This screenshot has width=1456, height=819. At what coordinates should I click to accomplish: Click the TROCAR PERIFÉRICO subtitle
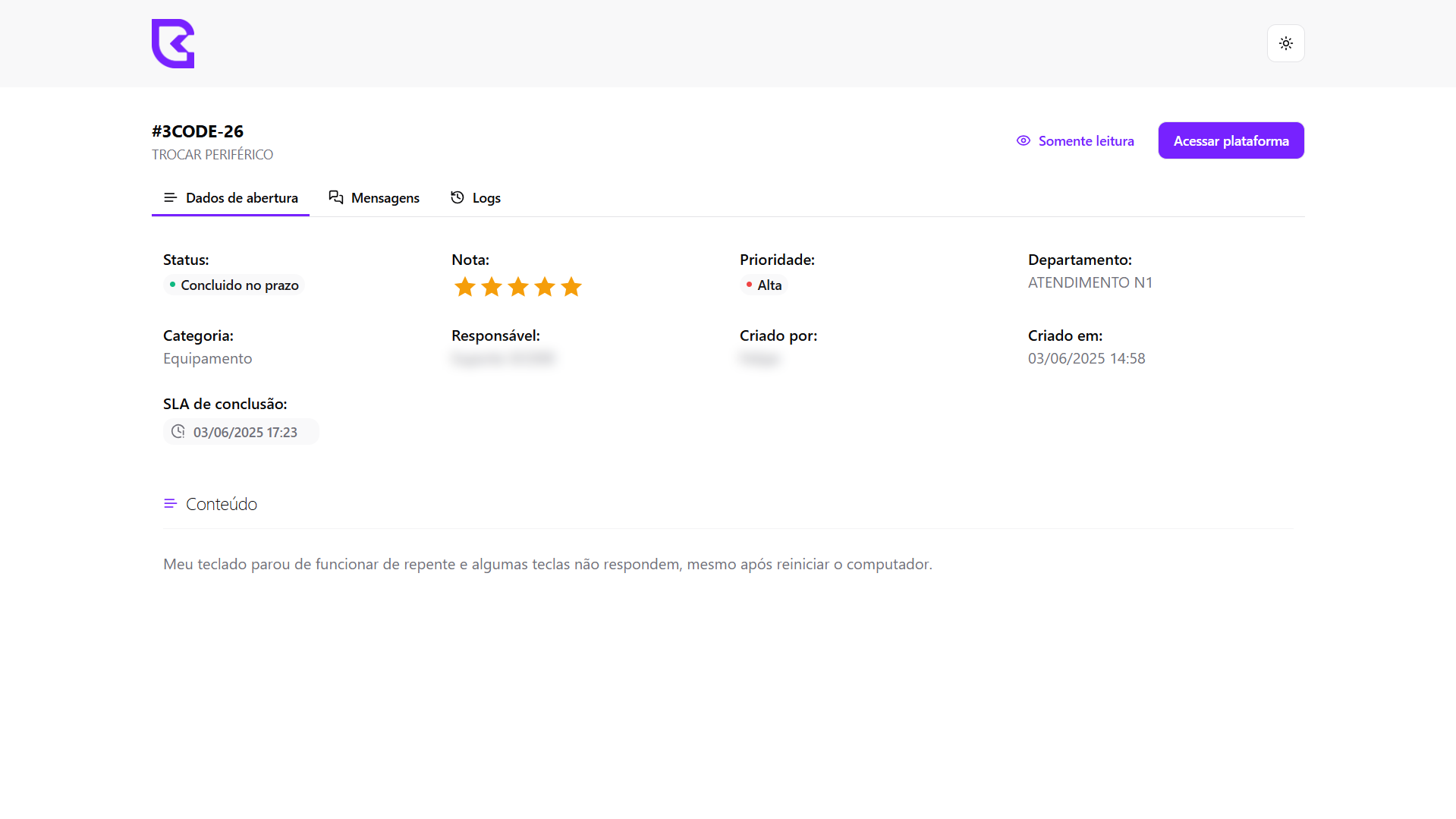(212, 155)
